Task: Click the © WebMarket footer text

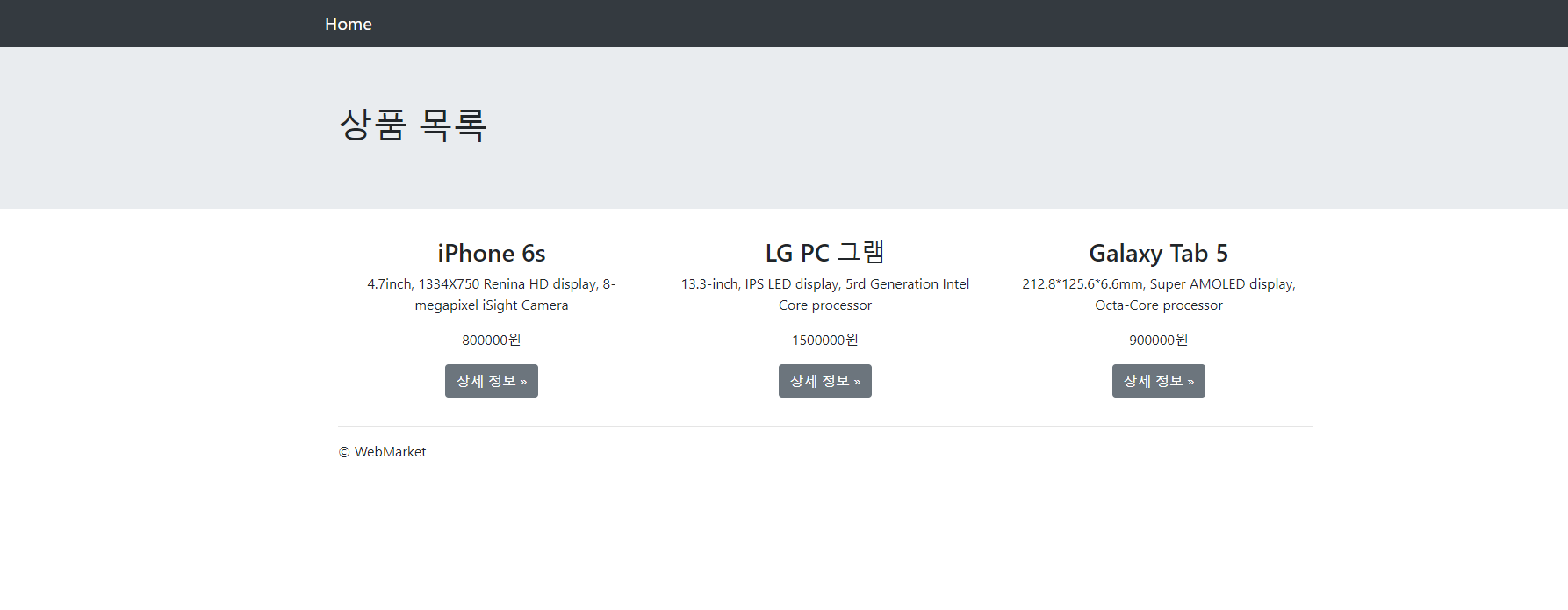Action: point(383,452)
